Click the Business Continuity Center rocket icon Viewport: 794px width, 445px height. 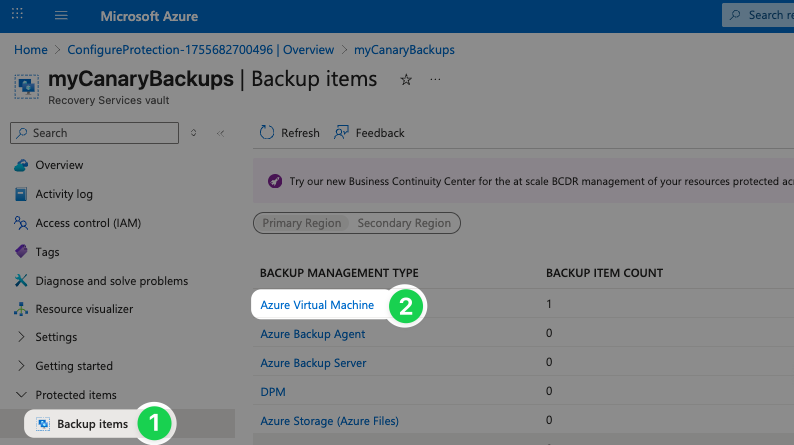point(275,181)
